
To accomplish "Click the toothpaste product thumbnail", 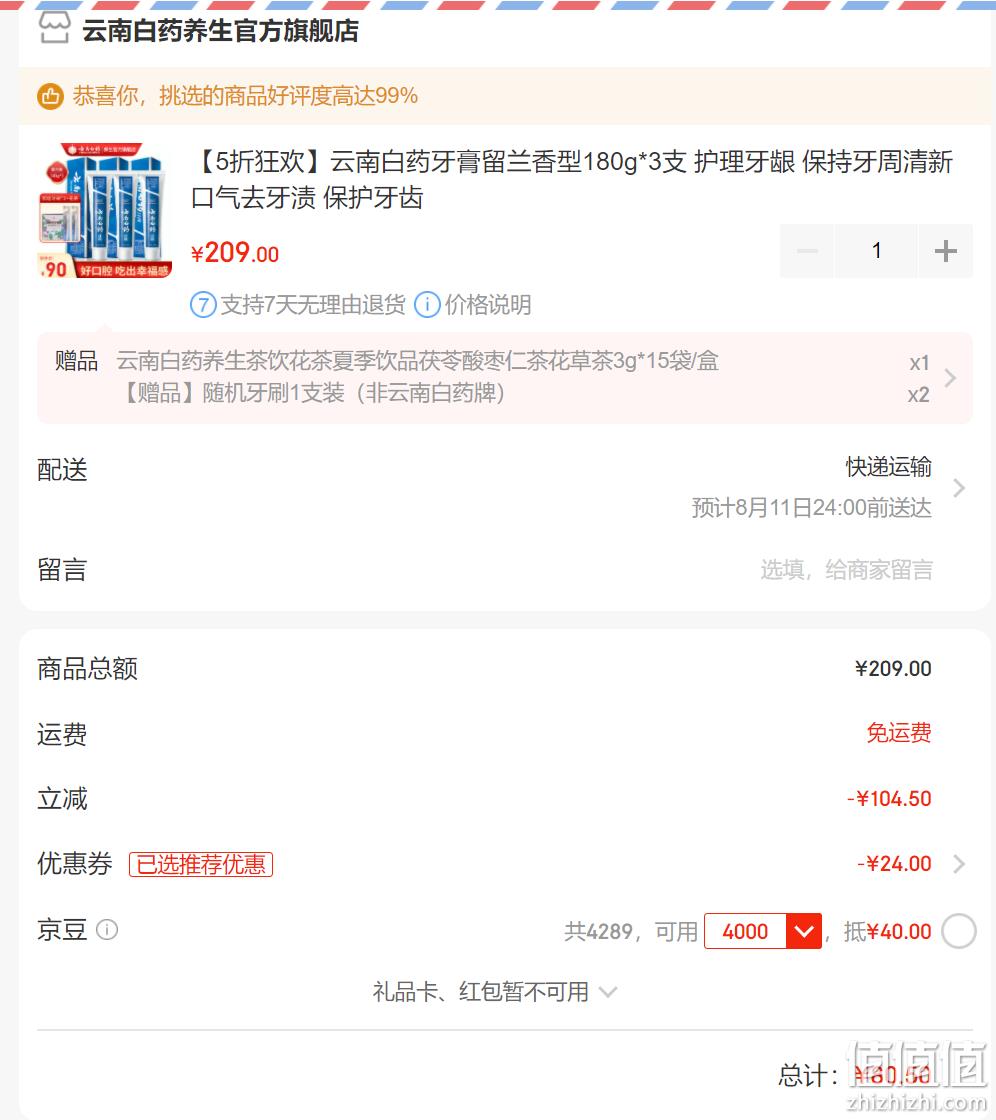I will (104, 210).
